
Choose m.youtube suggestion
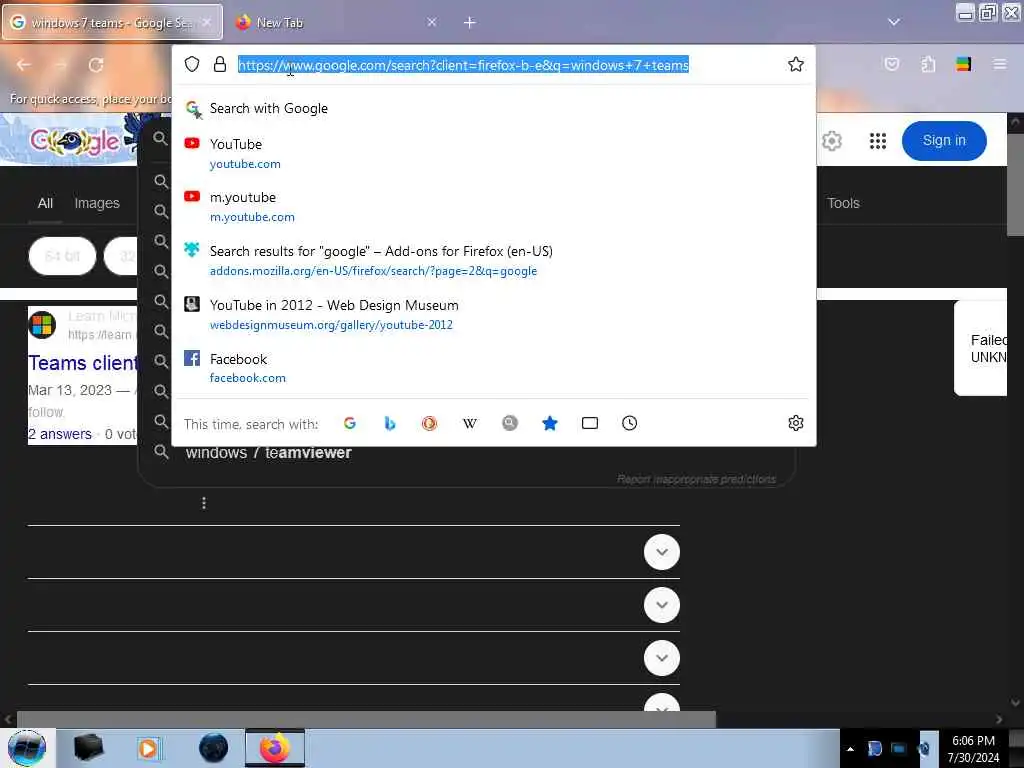click(494, 206)
